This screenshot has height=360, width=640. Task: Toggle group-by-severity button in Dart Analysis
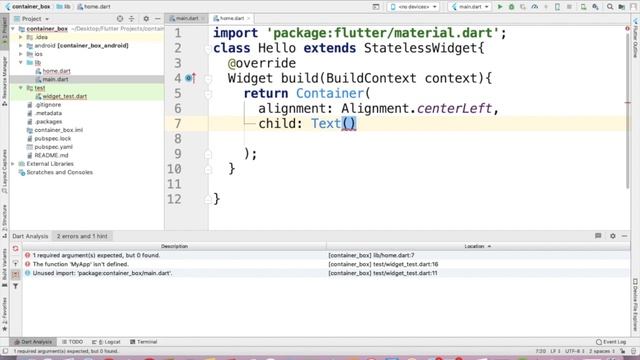pos(16,275)
